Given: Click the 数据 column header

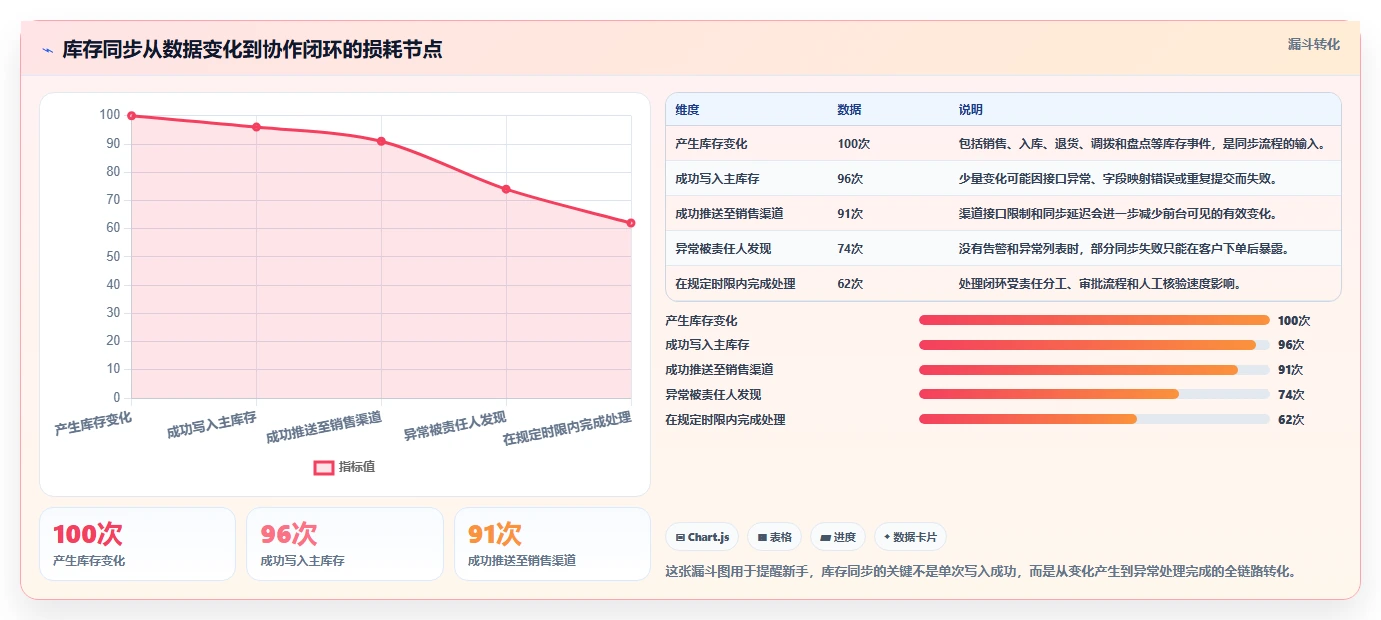Looking at the screenshot, I should point(849,109).
